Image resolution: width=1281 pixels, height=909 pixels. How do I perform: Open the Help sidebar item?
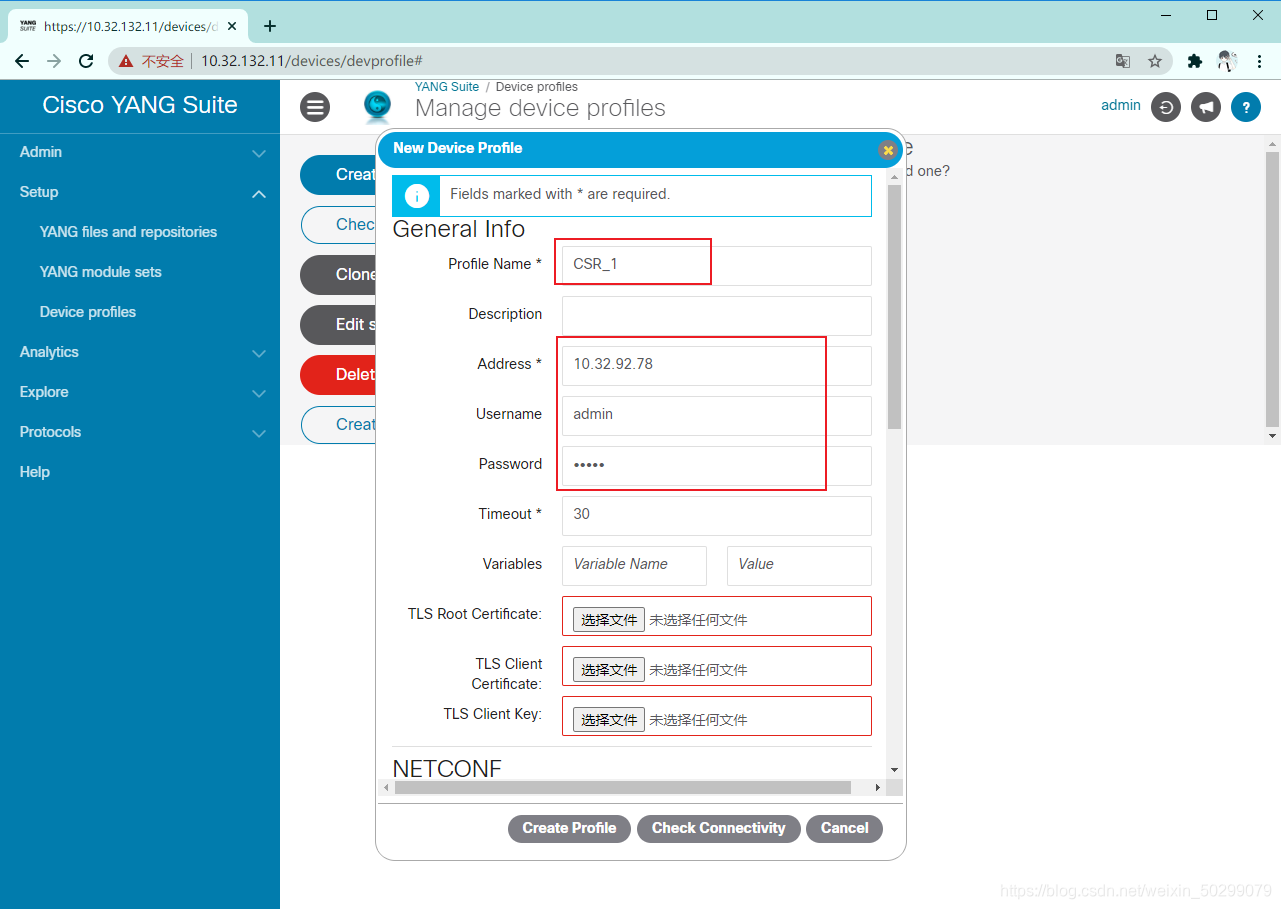click(35, 472)
